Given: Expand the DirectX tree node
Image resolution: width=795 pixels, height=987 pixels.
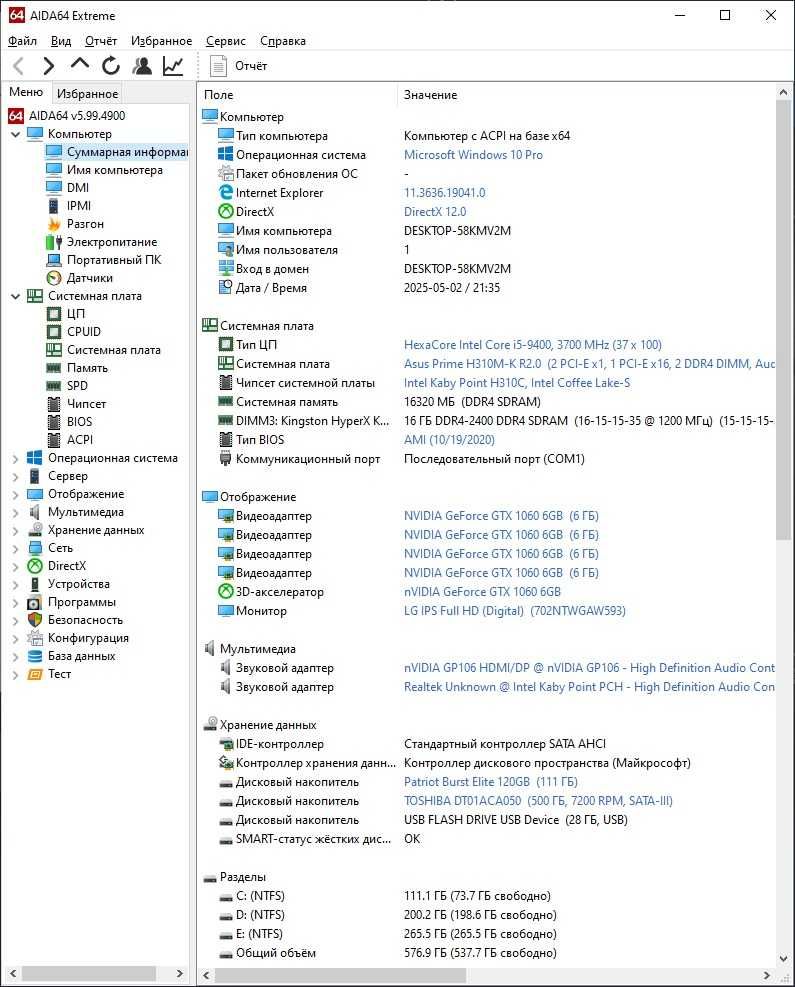Looking at the screenshot, I should [16, 567].
